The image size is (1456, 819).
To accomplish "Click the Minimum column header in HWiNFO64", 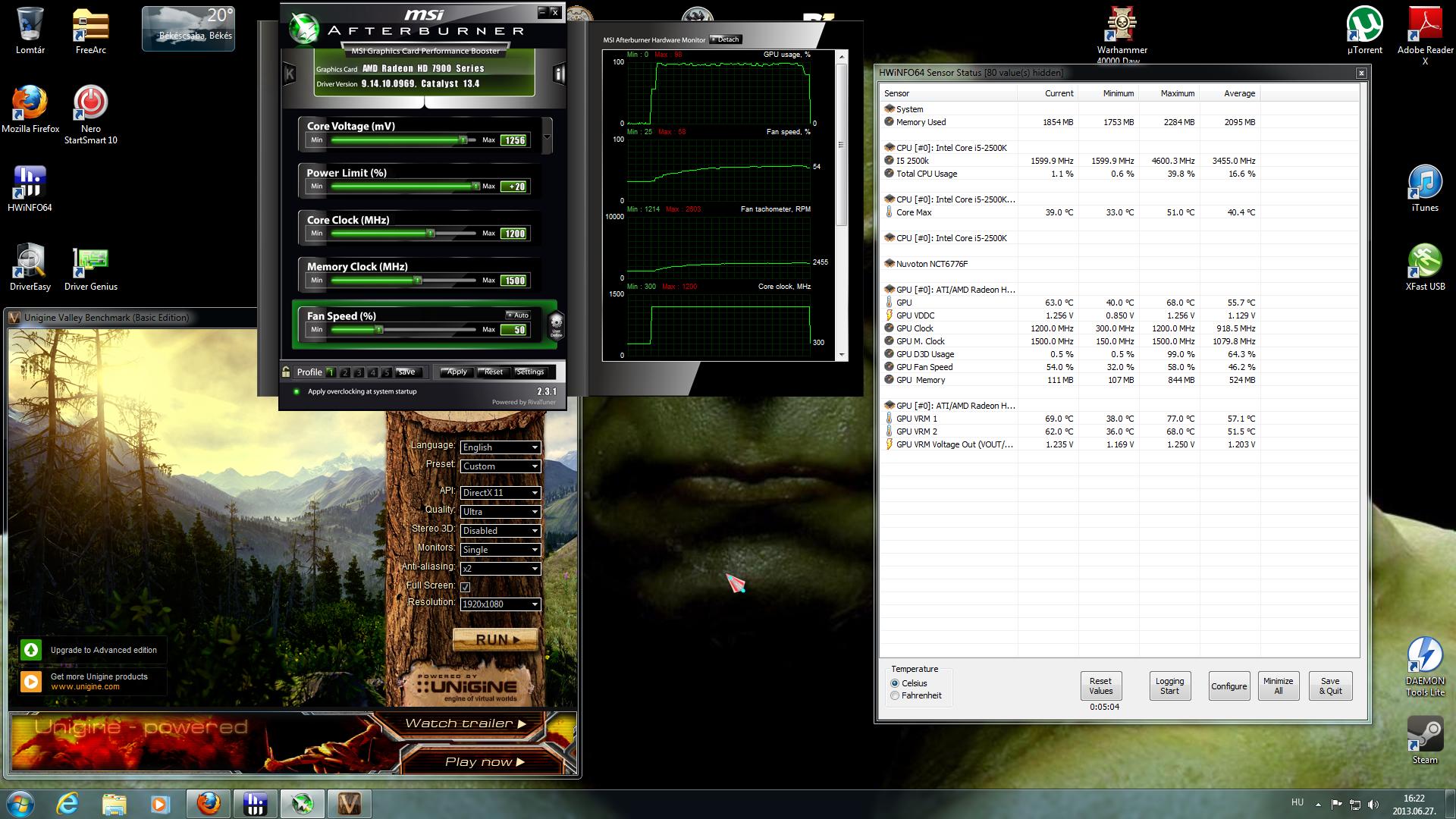I will coord(1108,93).
